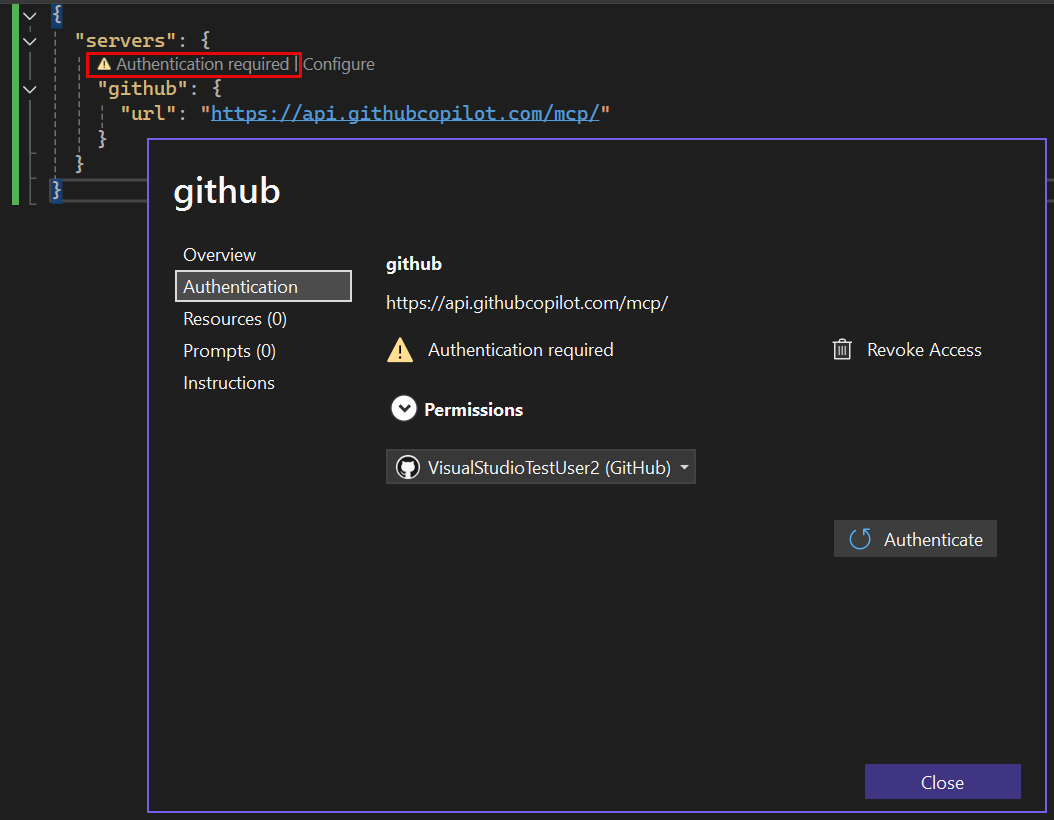Click the large github dialog title

pyautogui.click(x=227, y=192)
